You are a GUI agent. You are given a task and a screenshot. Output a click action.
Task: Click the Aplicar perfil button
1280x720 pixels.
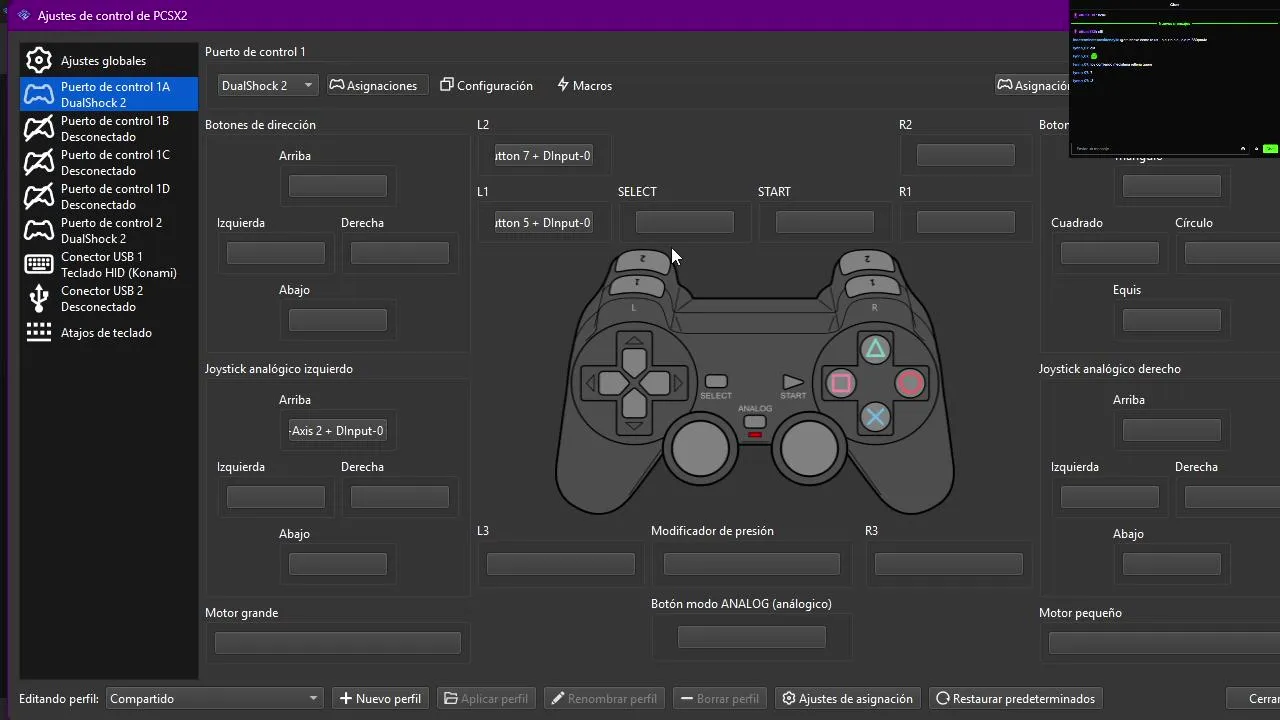(x=486, y=699)
